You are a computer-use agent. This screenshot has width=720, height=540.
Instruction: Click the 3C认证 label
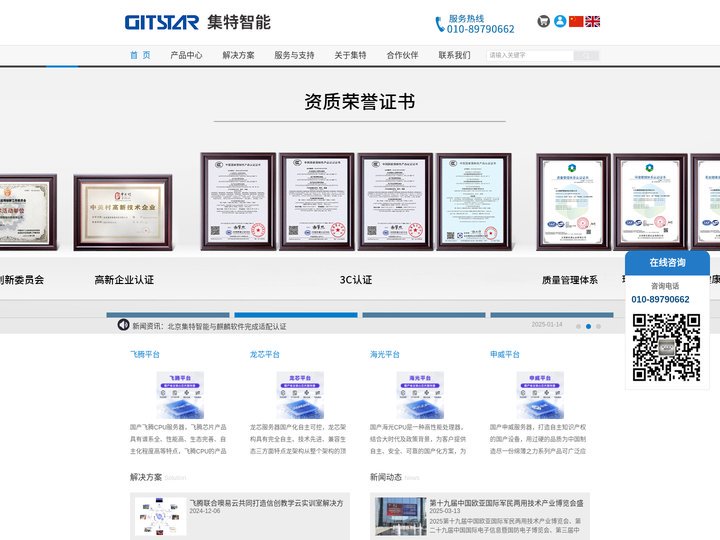(x=356, y=280)
